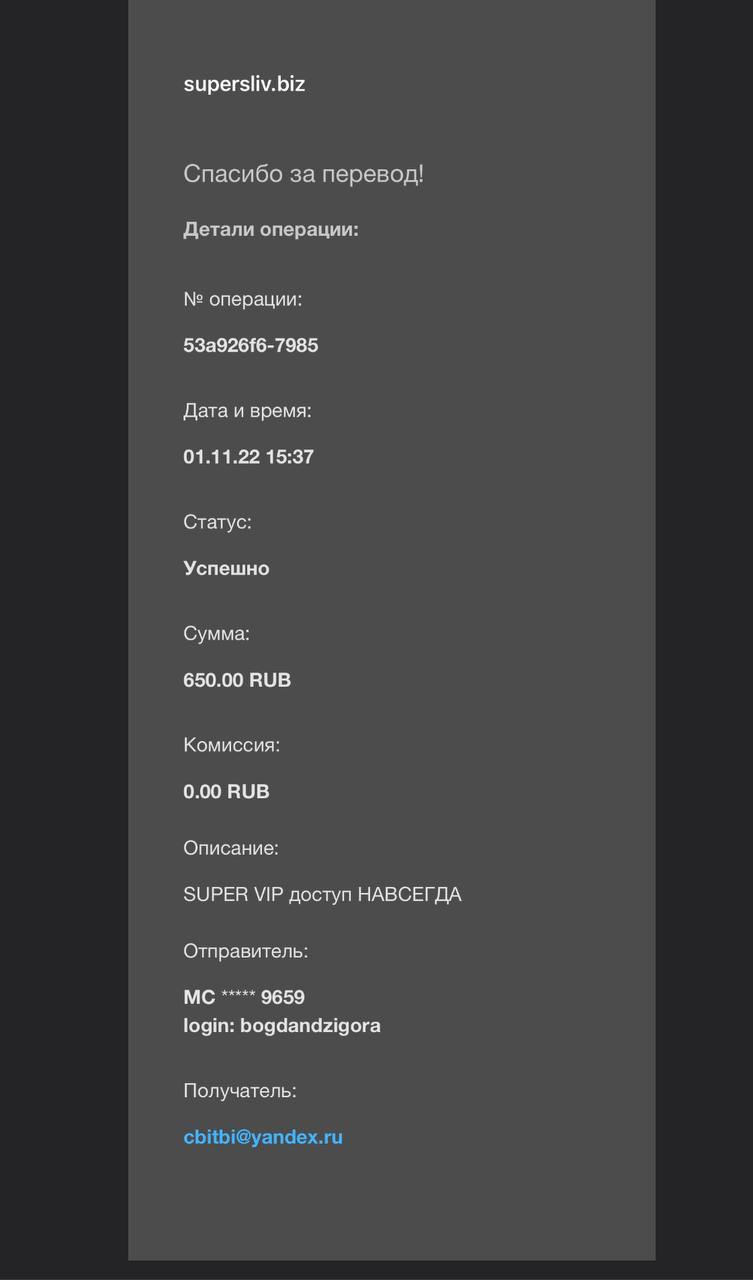
Task: Click the status text Успешно
Action: point(226,569)
